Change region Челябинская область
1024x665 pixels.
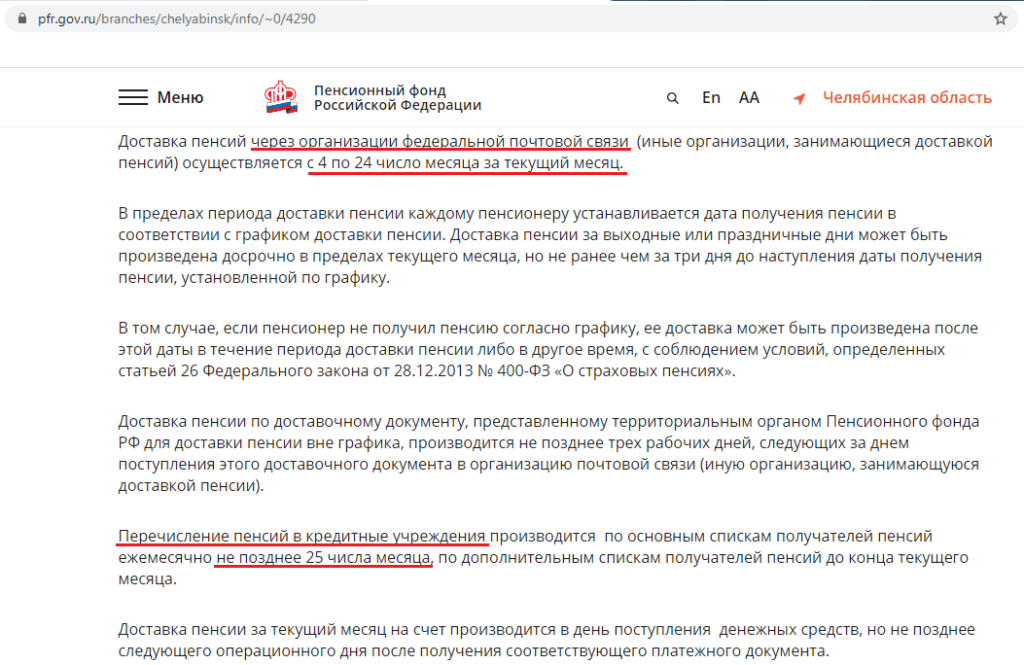pos(906,97)
